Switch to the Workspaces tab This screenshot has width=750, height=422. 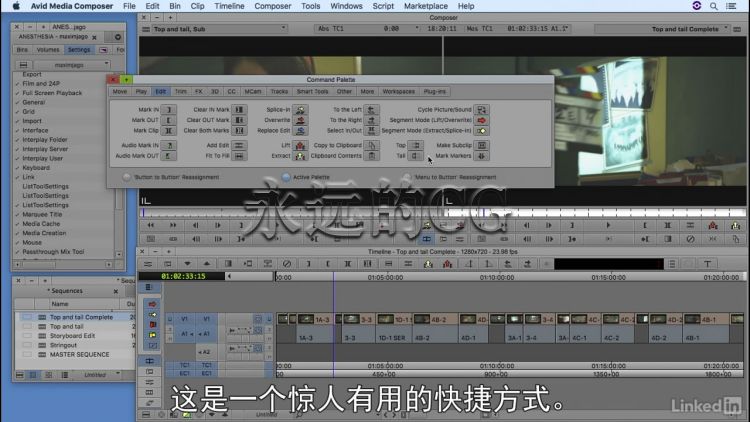(398, 91)
